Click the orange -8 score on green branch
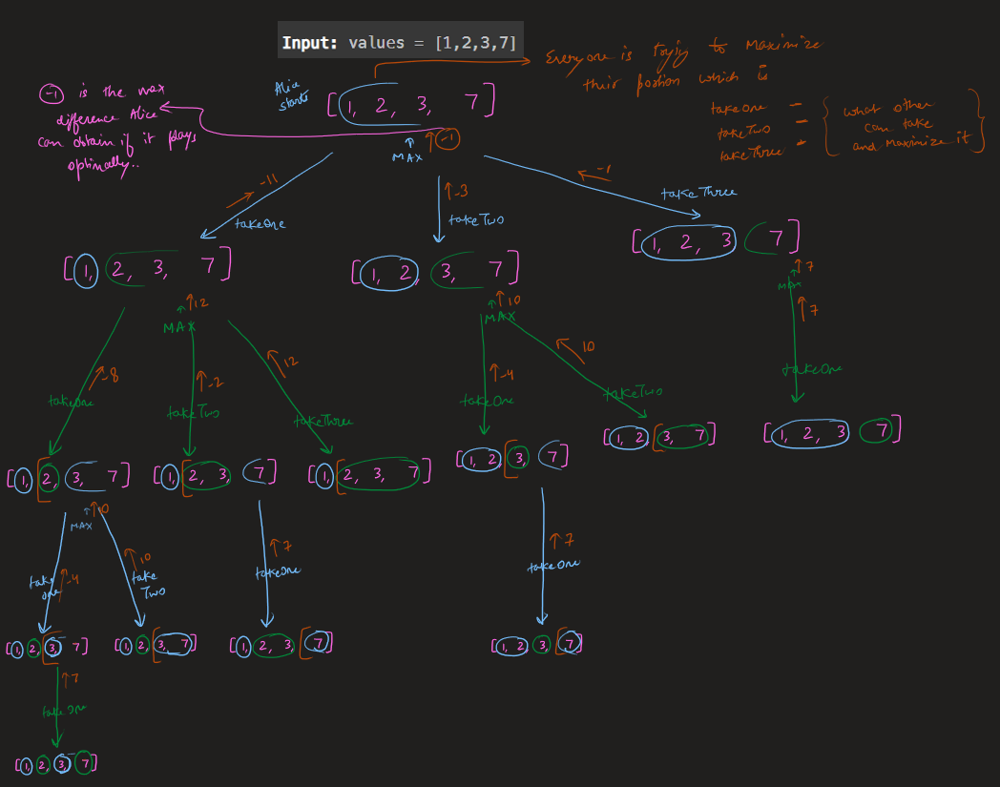Image resolution: width=1000 pixels, height=787 pixels. (x=108, y=378)
